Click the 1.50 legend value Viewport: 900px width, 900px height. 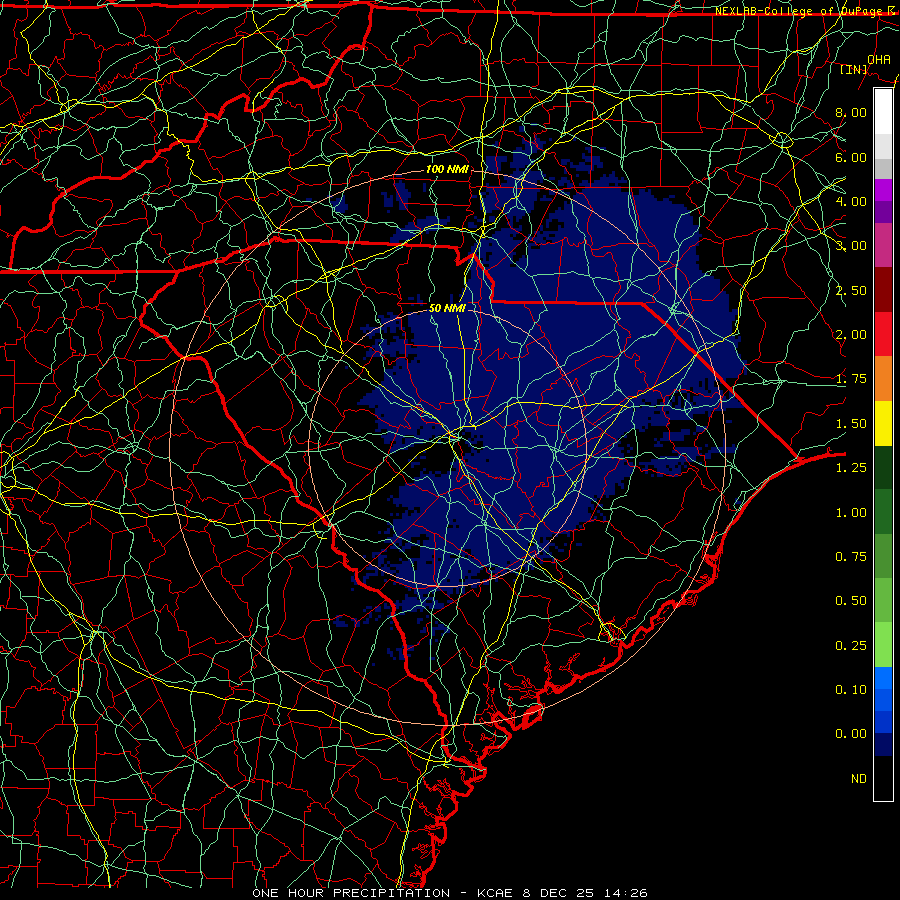851,424
